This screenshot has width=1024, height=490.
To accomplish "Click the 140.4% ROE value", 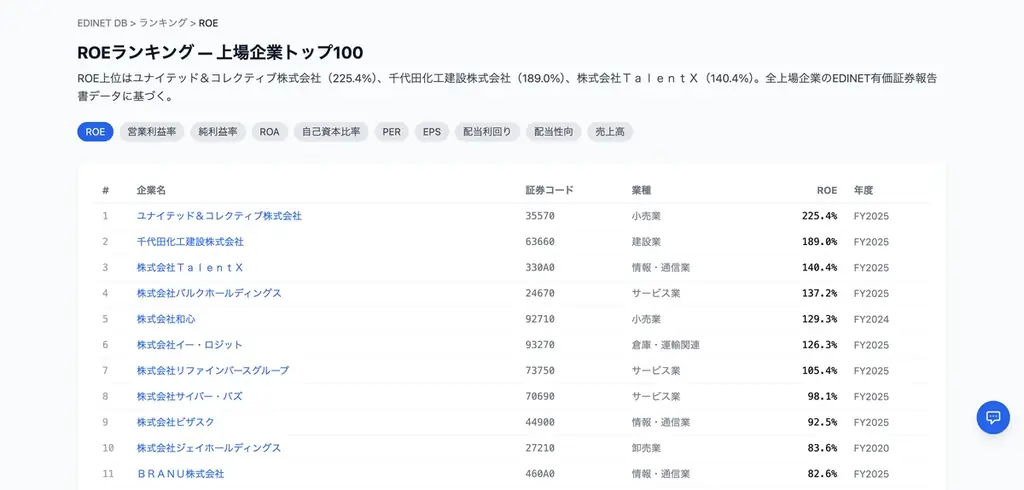I will pyautogui.click(x=820, y=267).
